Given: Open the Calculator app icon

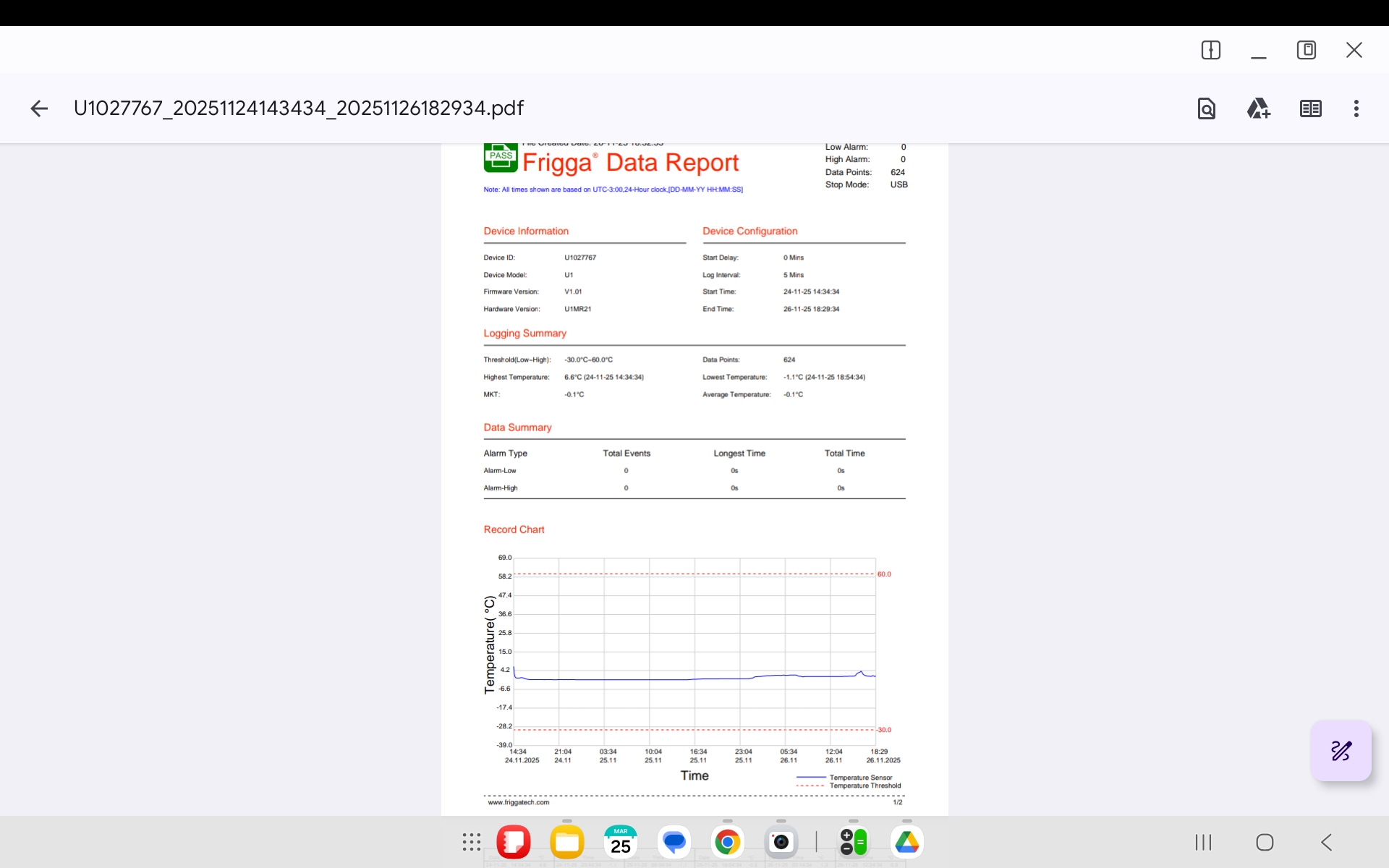Looking at the screenshot, I should tap(854, 842).
